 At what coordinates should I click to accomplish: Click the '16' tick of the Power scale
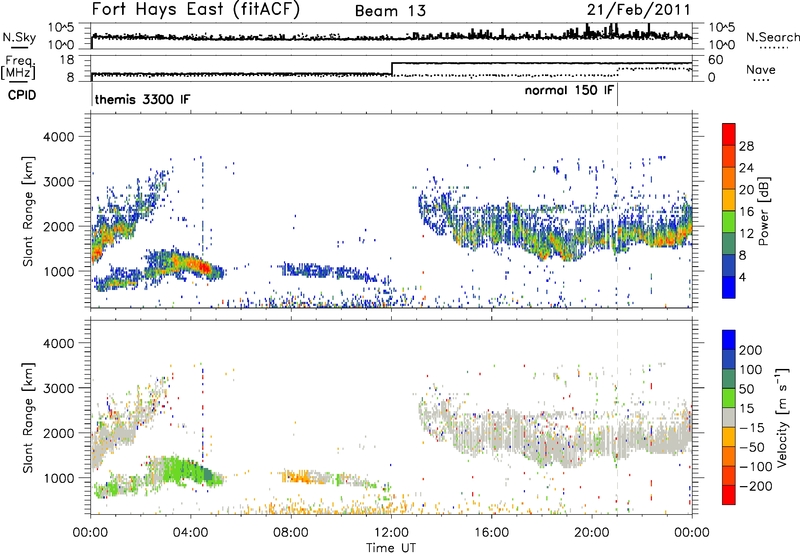pyautogui.click(x=746, y=212)
